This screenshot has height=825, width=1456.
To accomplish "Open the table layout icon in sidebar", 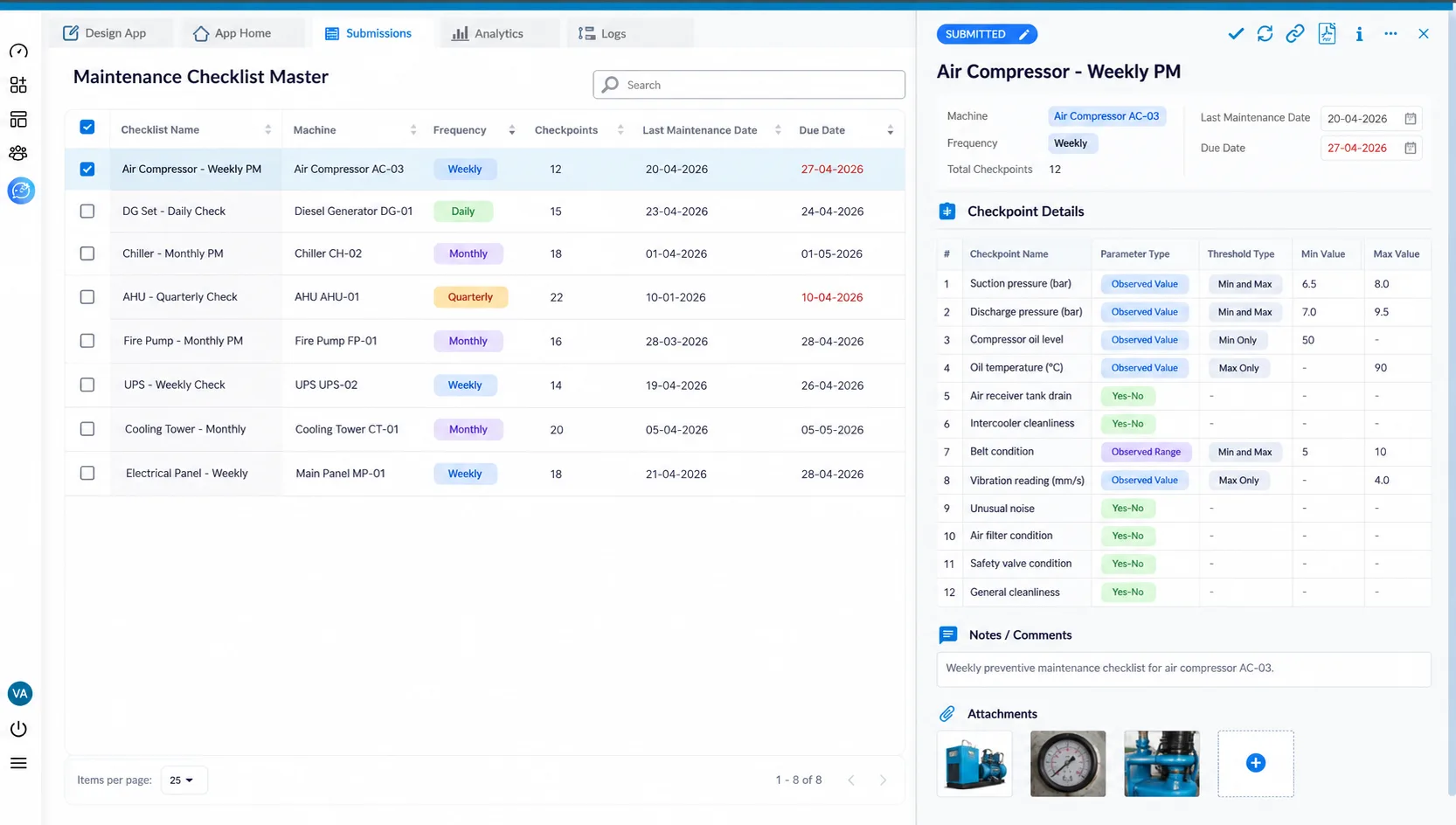I will coord(18,119).
